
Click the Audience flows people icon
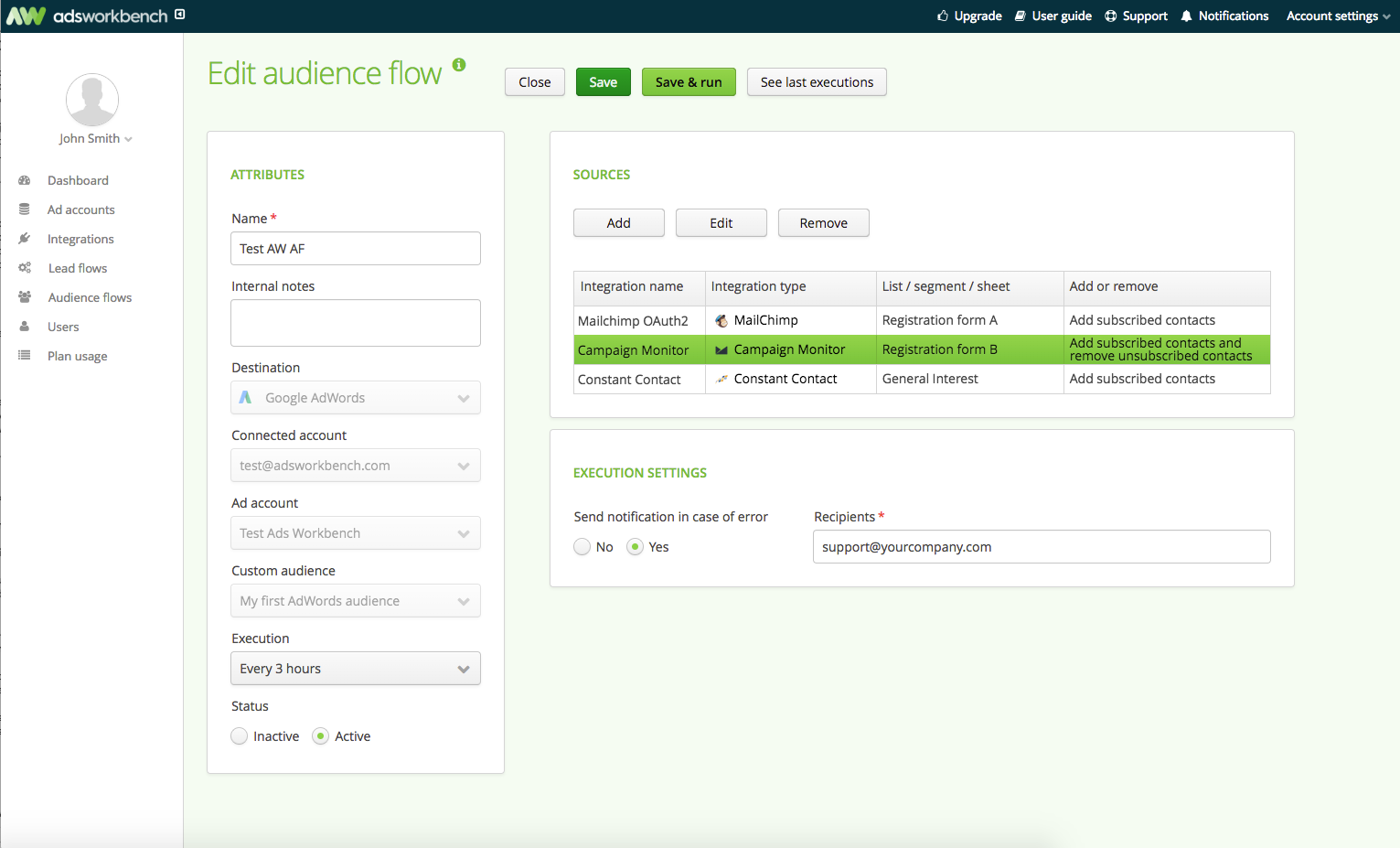(x=25, y=297)
